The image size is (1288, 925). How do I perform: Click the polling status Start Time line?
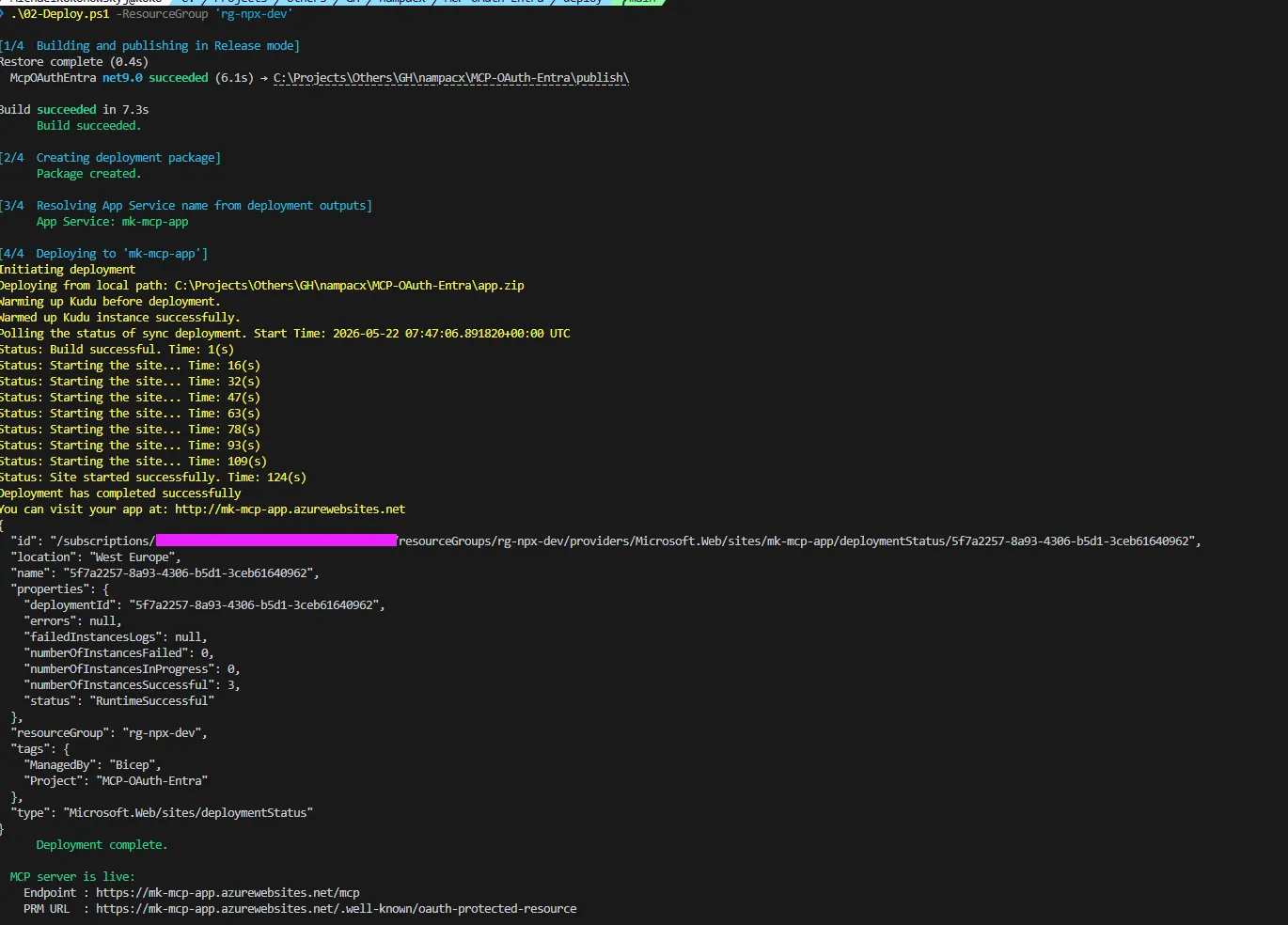[285, 334]
